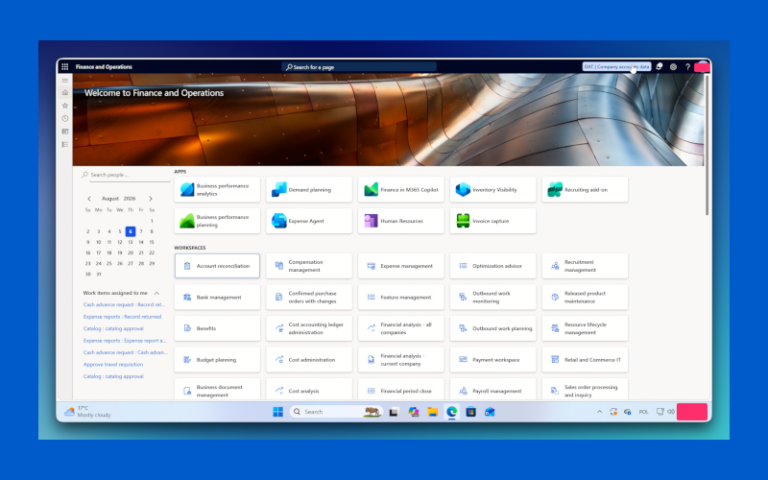Open the Bank management workspace

[217, 297]
